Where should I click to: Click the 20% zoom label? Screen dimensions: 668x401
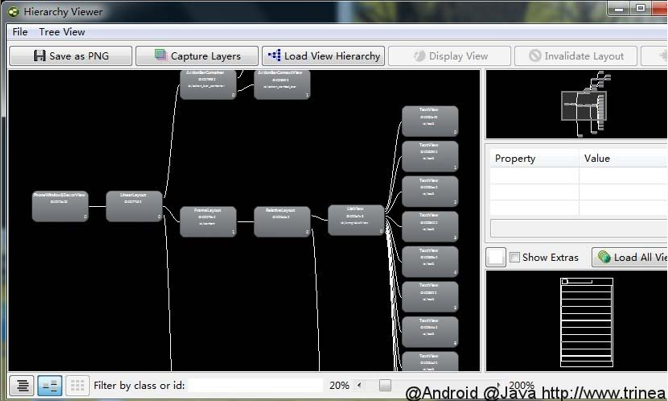[x=339, y=385]
